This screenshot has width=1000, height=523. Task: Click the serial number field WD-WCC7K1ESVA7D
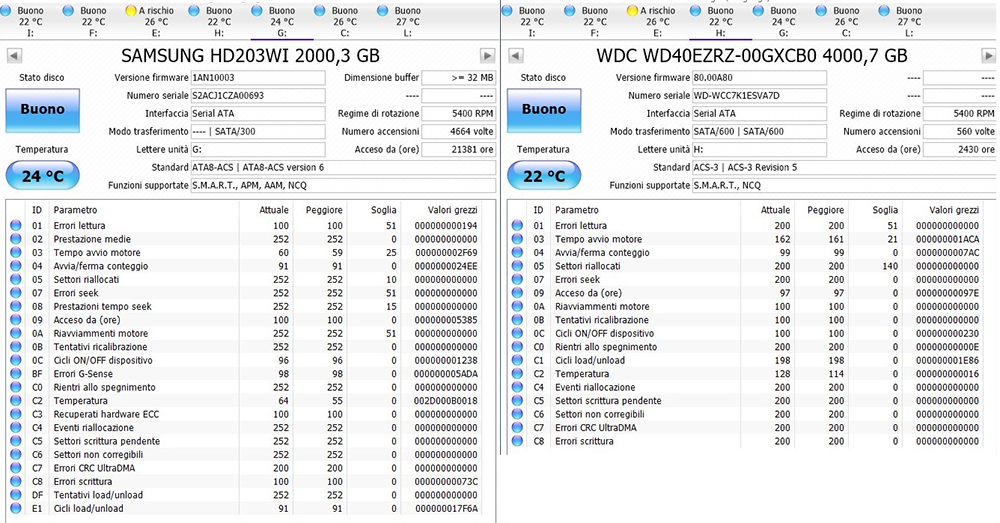[x=759, y=96]
